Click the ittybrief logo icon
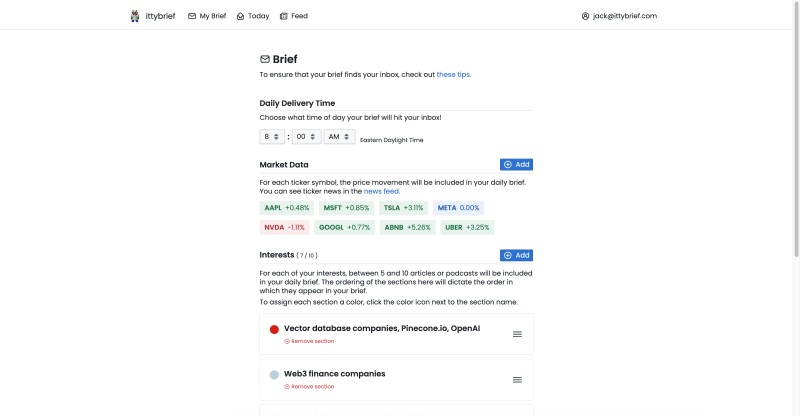Image resolution: width=800 pixels, height=416 pixels. pos(135,16)
